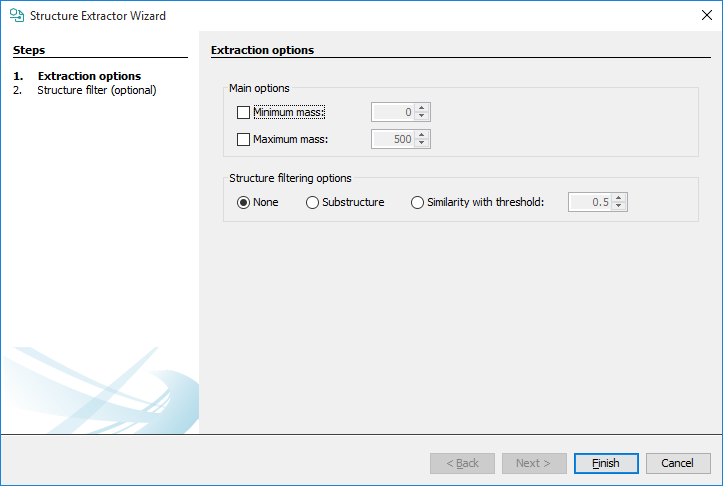Image resolution: width=723 pixels, height=486 pixels.
Task: Click the Maximum mass value field
Action: coord(393,140)
